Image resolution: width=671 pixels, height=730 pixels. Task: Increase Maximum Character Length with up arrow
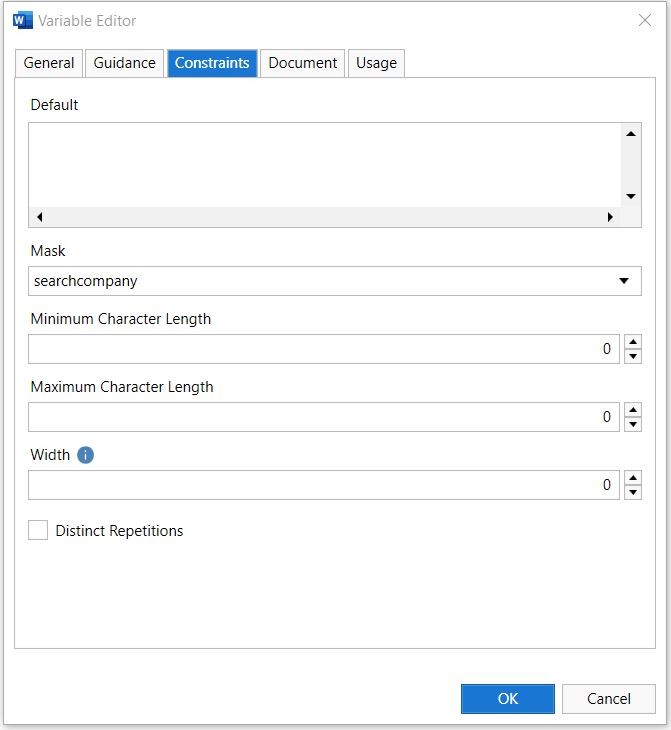(632, 410)
